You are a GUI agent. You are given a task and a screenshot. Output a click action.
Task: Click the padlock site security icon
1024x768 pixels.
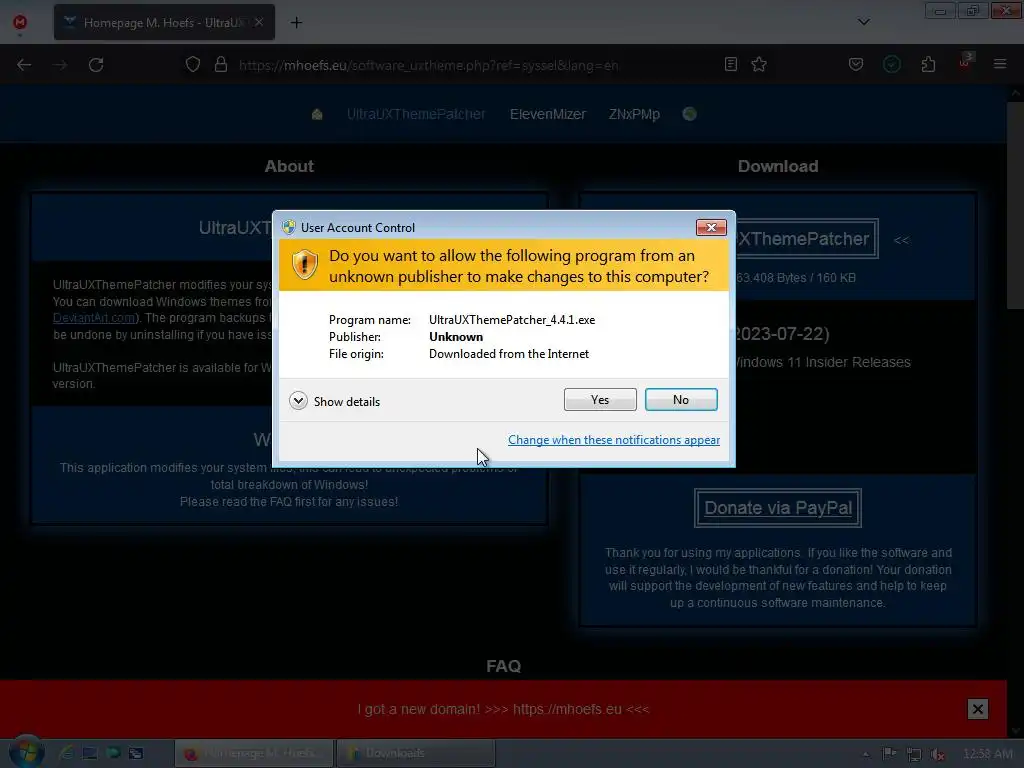coord(221,65)
